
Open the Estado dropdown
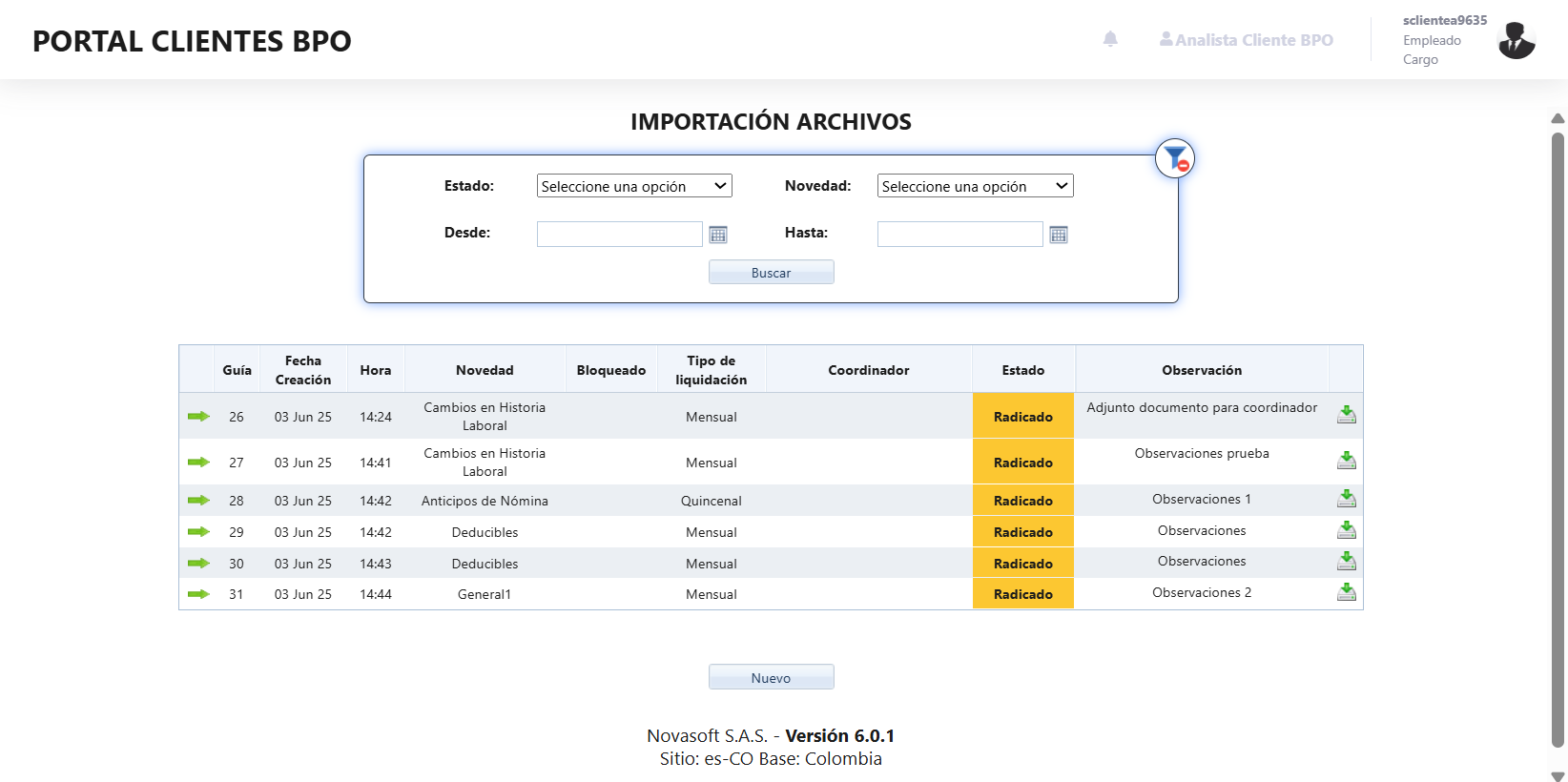pos(634,186)
